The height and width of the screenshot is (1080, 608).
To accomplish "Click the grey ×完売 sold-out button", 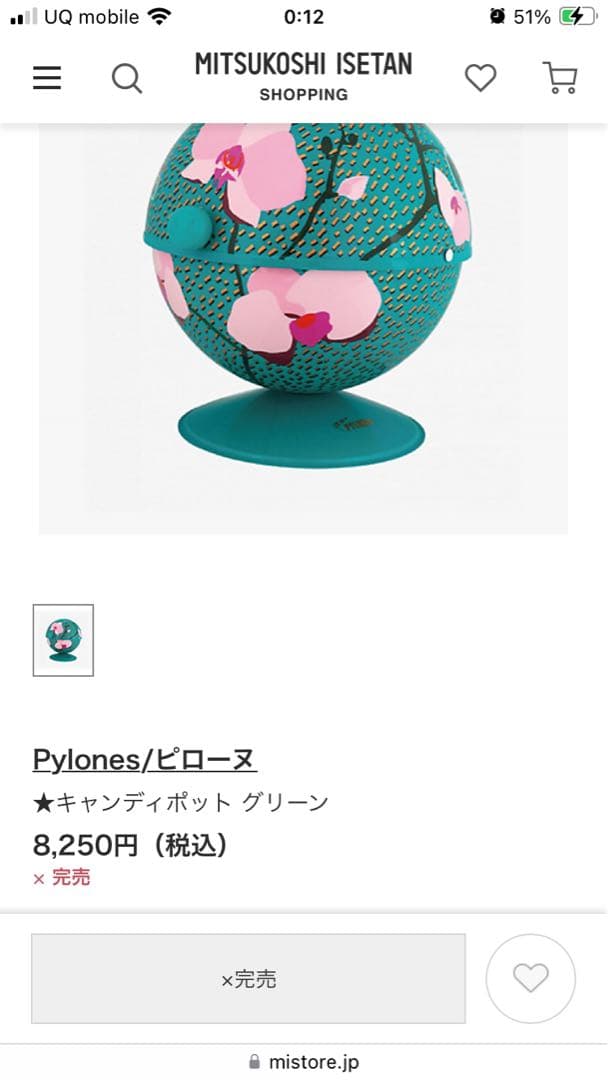I will pos(249,979).
